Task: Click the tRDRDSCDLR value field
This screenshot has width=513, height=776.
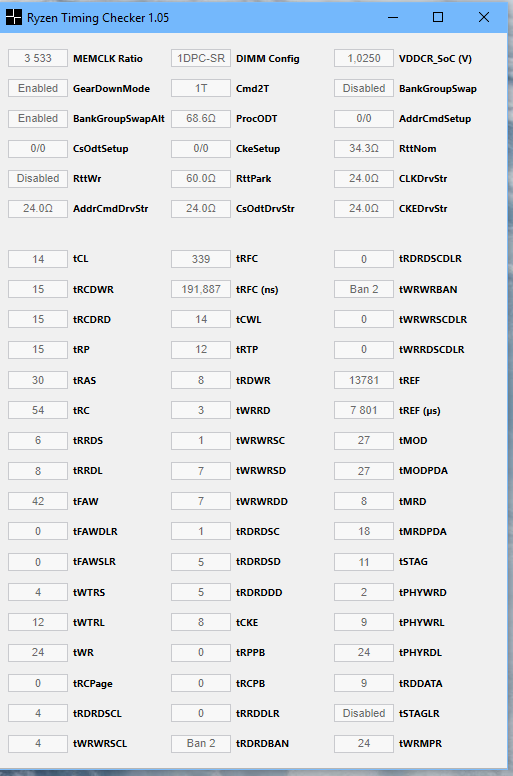Action: click(x=364, y=259)
